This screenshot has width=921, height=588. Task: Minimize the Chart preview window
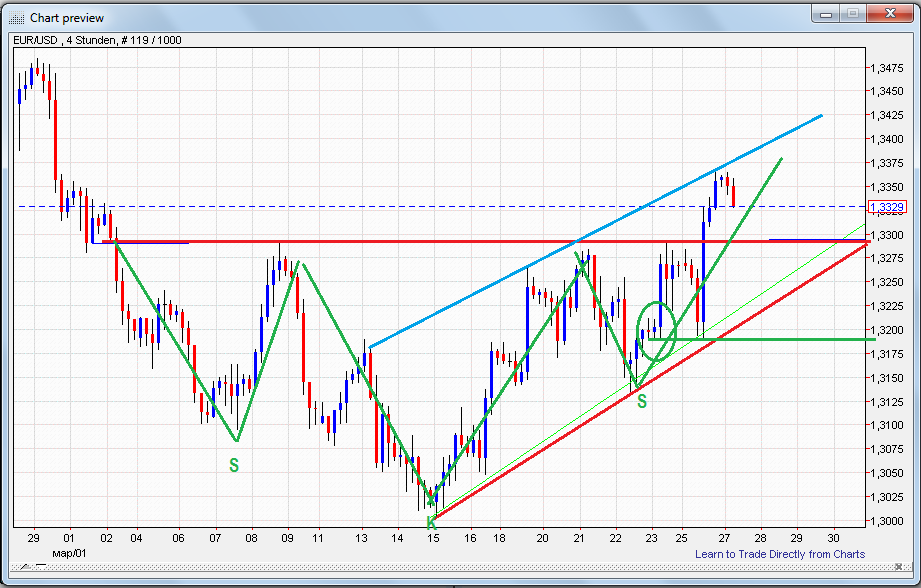point(826,13)
